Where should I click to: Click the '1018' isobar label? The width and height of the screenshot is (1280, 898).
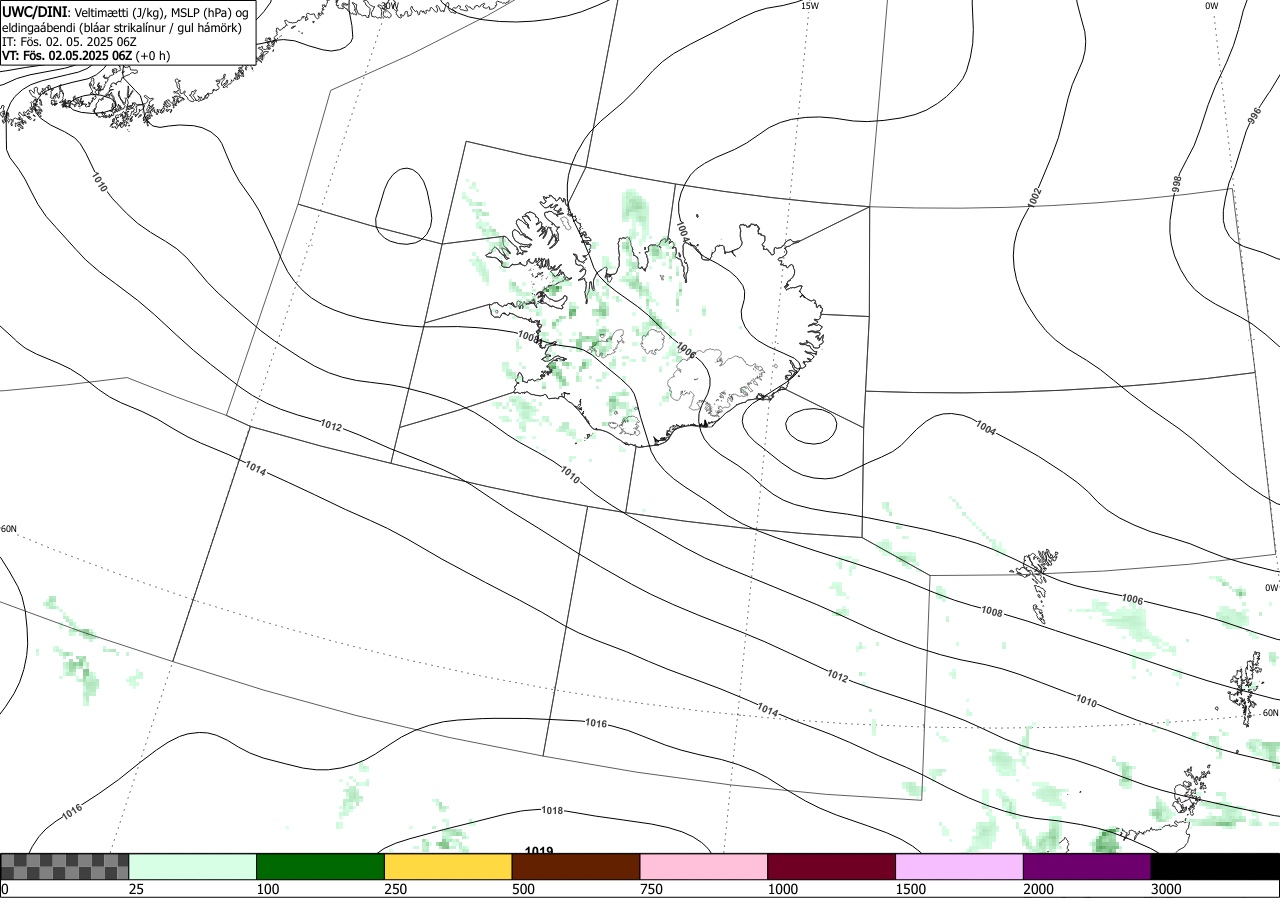tap(552, 810)
